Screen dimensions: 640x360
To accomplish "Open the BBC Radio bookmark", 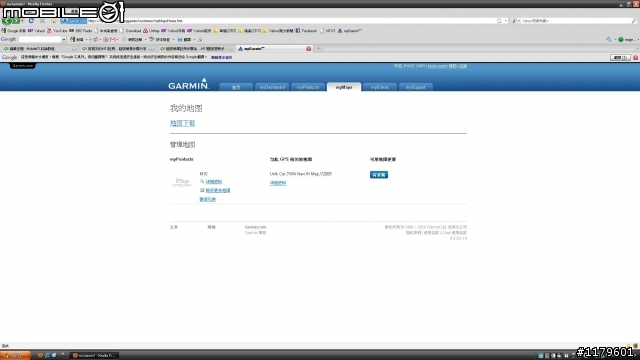I will 81,31.
